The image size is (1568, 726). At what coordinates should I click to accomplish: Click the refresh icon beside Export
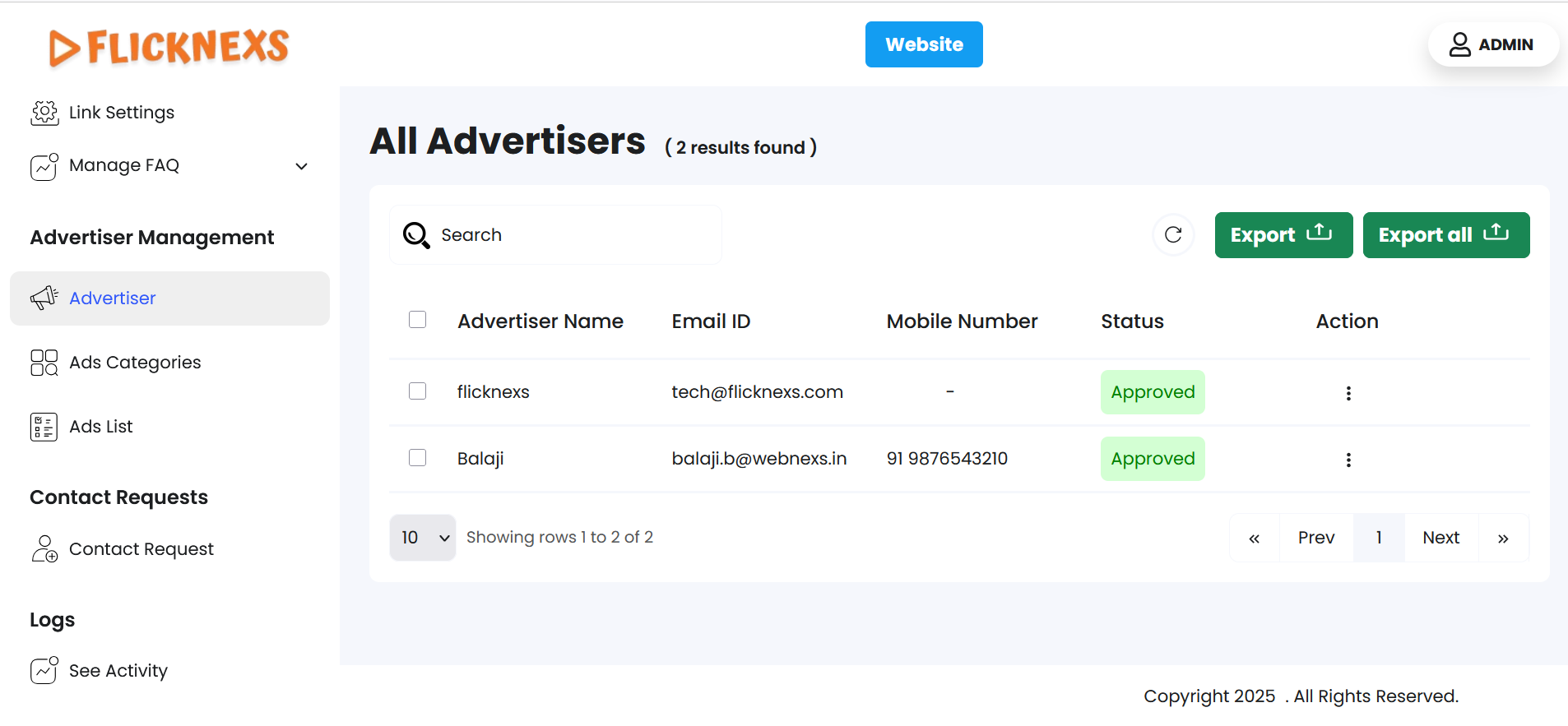click(1173, 235)
